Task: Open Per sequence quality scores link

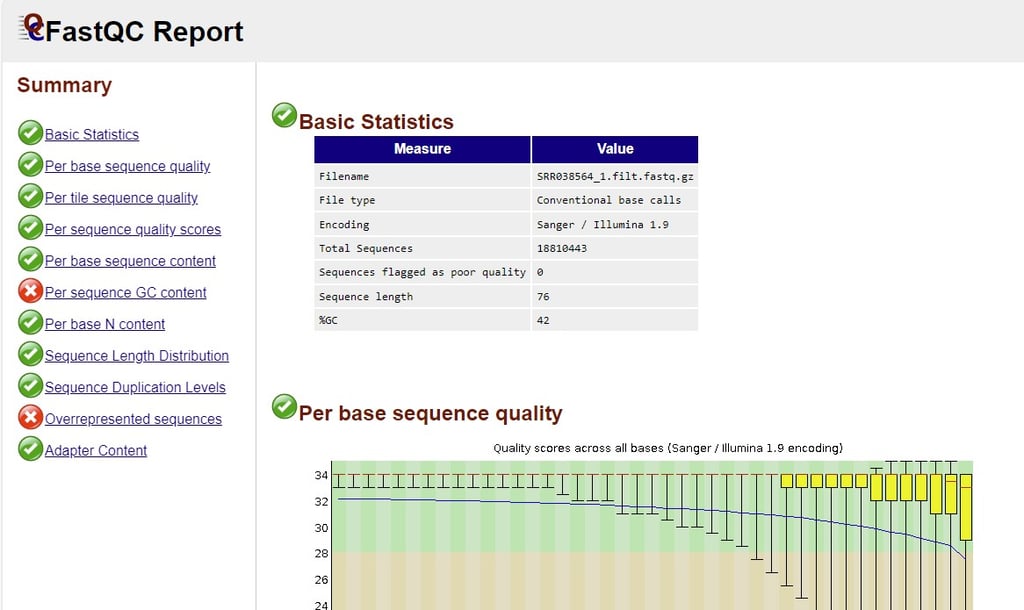Action: (133, 229)
